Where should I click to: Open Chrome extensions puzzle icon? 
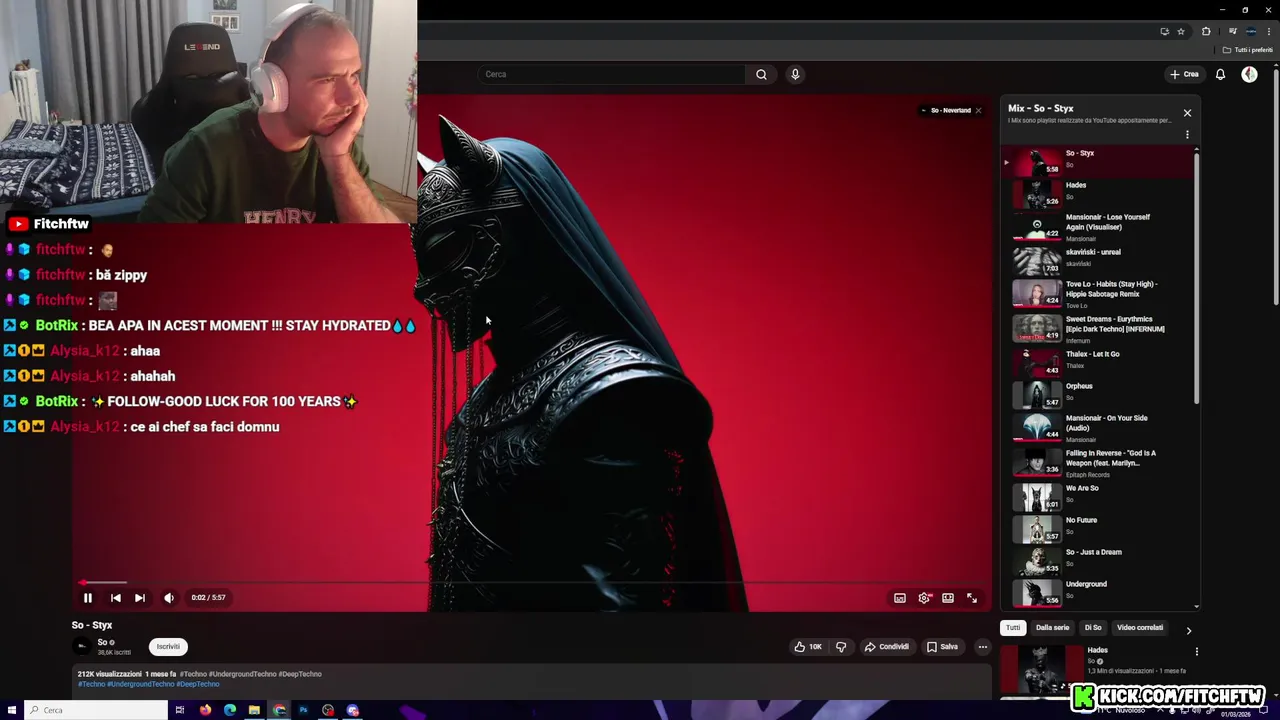(1206, 31)
